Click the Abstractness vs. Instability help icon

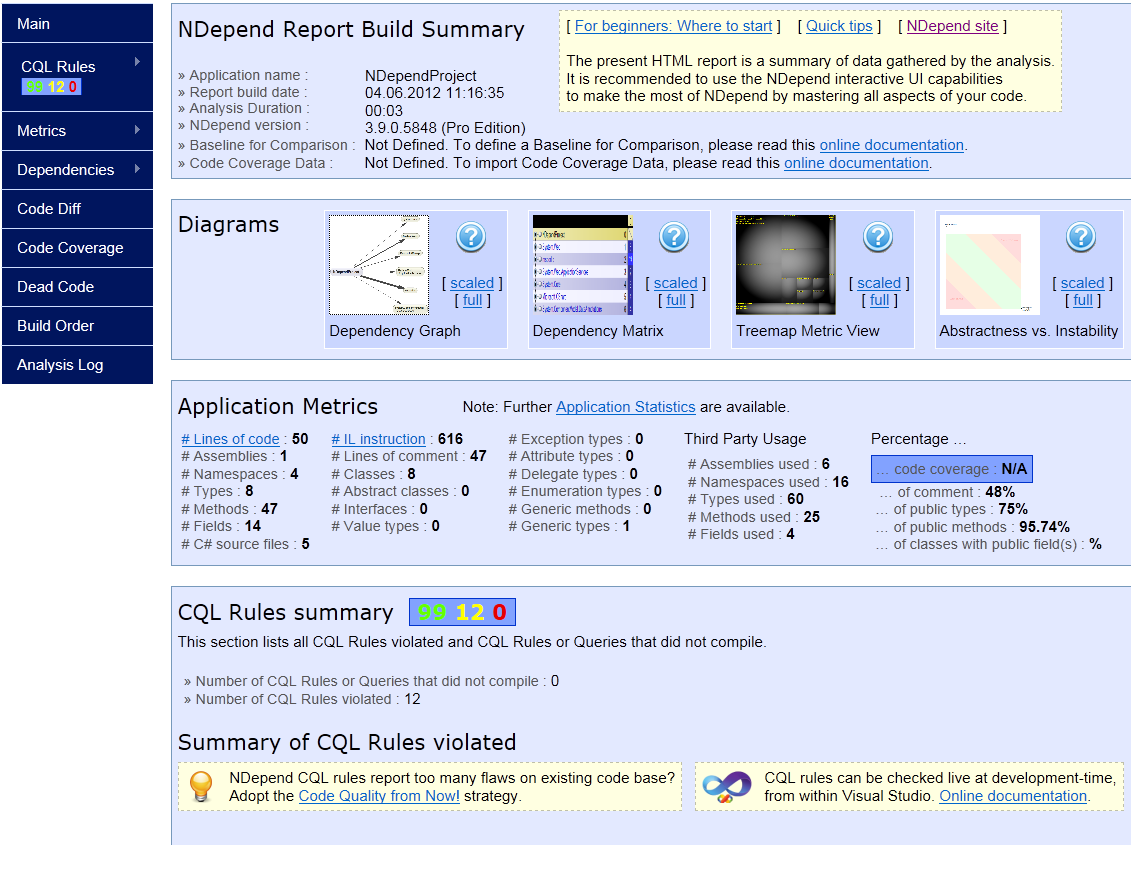[1081, 237]
